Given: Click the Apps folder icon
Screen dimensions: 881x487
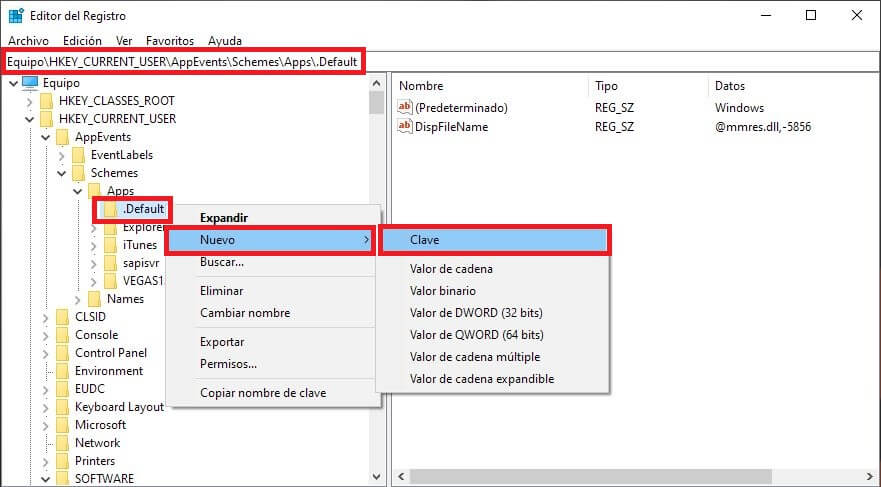Looking at the screenshot, I should 94,191.
